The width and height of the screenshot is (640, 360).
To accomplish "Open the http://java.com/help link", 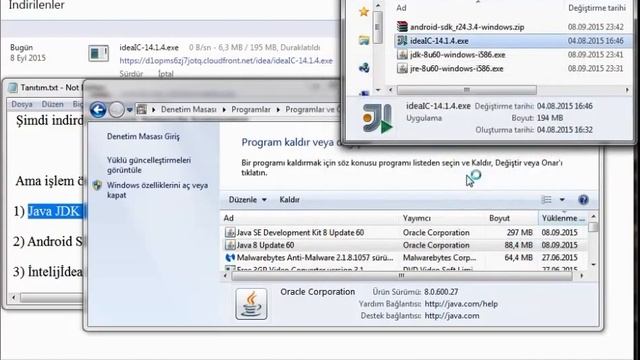I will [x=461, y=304].
